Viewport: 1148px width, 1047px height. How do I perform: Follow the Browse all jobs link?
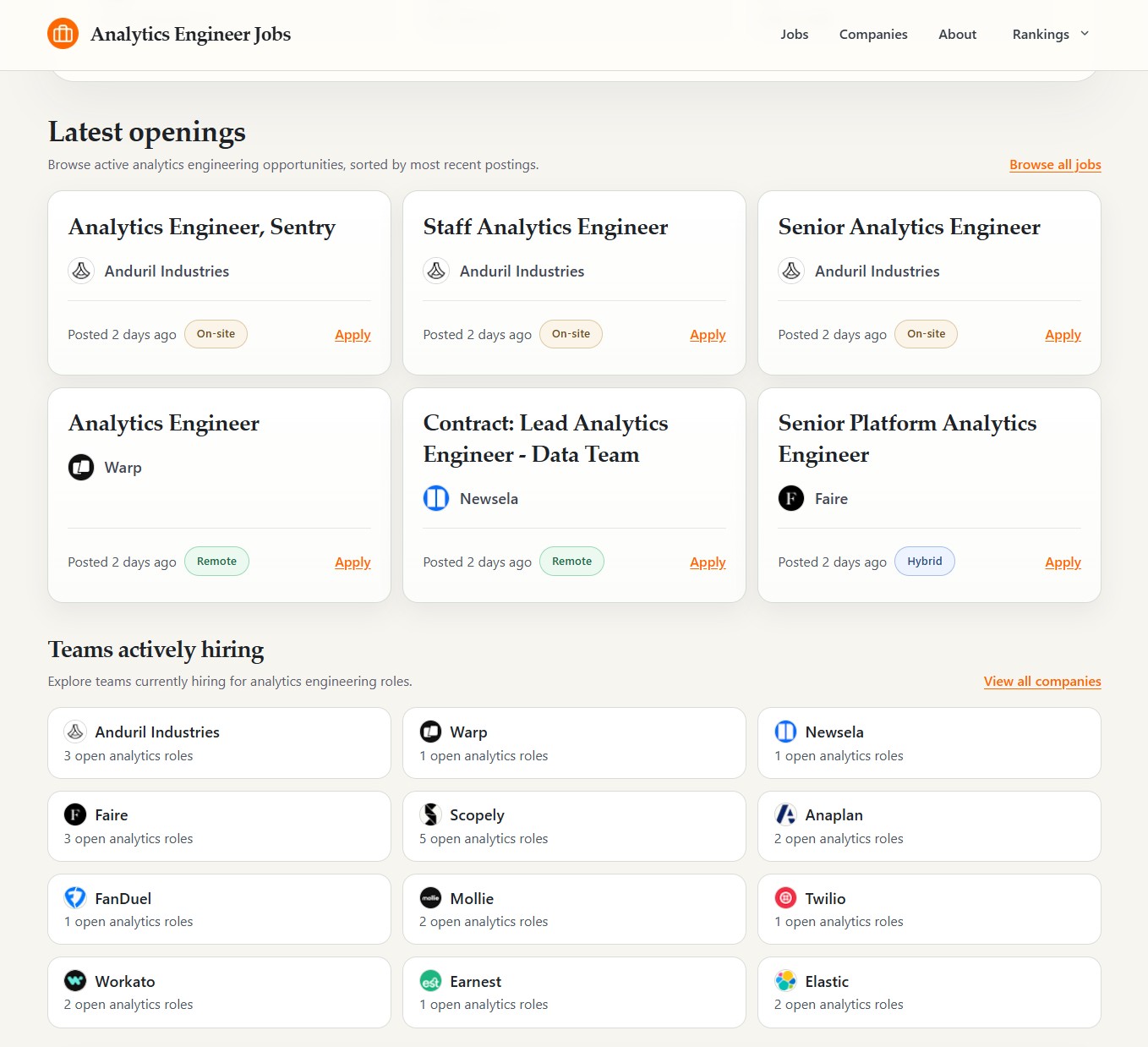[x=1055, y=165]
